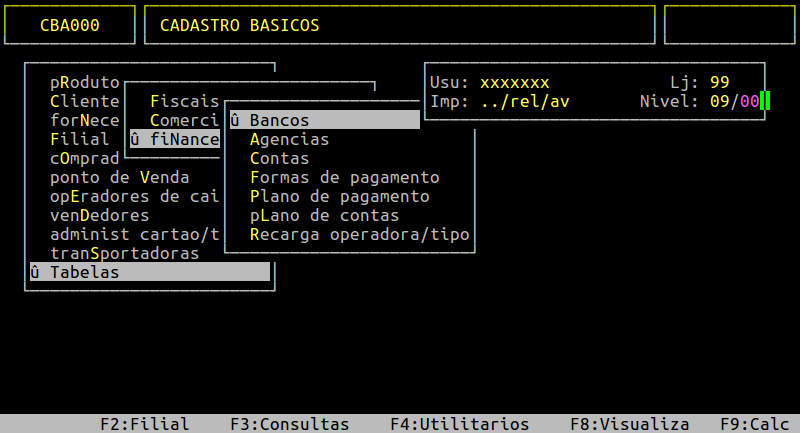This screenshot has height=433, width=800.
Task: Activate F9:Calc in the status bar
Action: pos(755,424)
